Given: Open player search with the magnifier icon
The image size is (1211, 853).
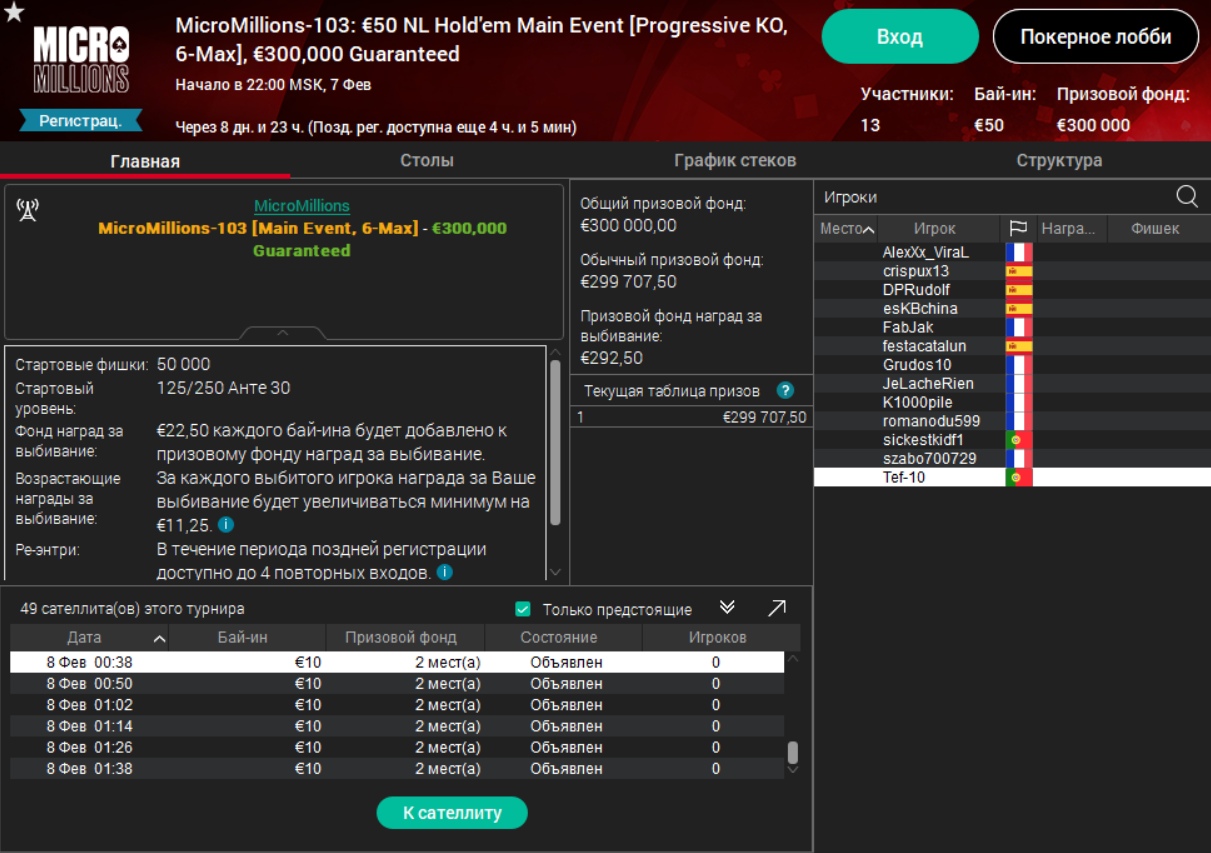Looking at the screenshot, I should click(1187, 196).
